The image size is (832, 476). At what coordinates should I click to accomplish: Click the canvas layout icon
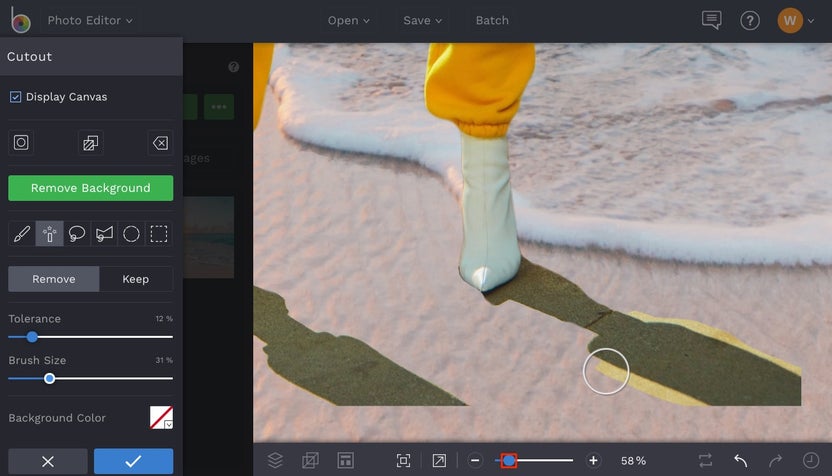tap(345, 460)
